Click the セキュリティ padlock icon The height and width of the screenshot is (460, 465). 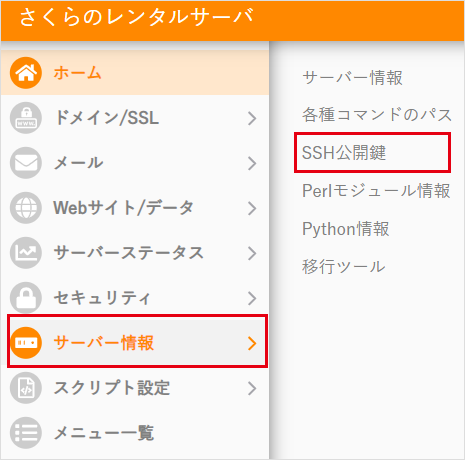tap(26, 298)
